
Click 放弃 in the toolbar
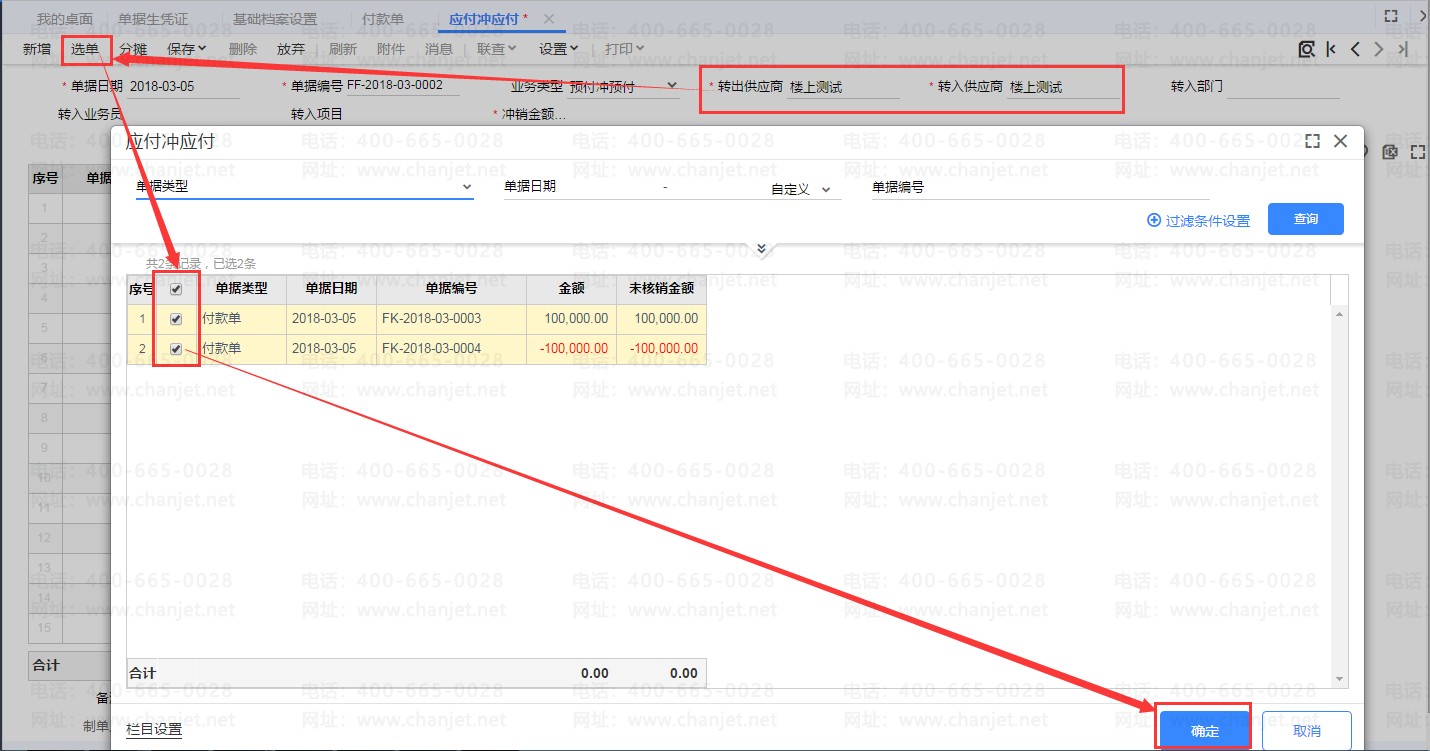[x=291, y=48]
